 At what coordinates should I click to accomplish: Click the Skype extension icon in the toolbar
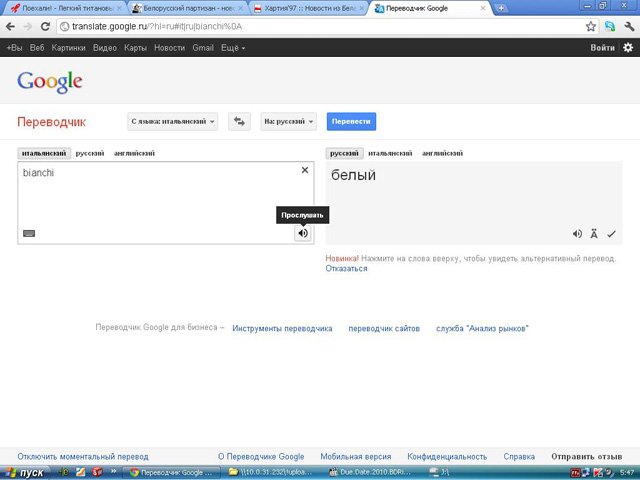[x=610, y=27]
